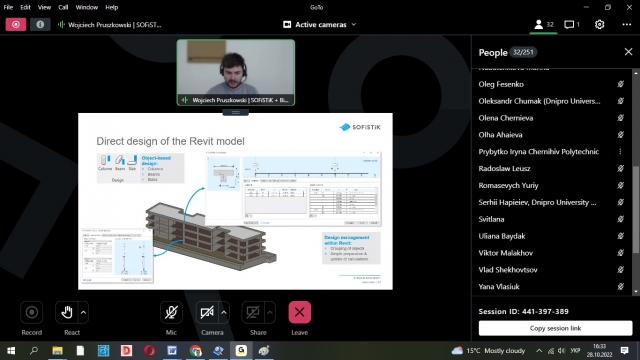This screenshot has height=360, width=640.
Task: Click the People count icon
Action: [544, 24]
